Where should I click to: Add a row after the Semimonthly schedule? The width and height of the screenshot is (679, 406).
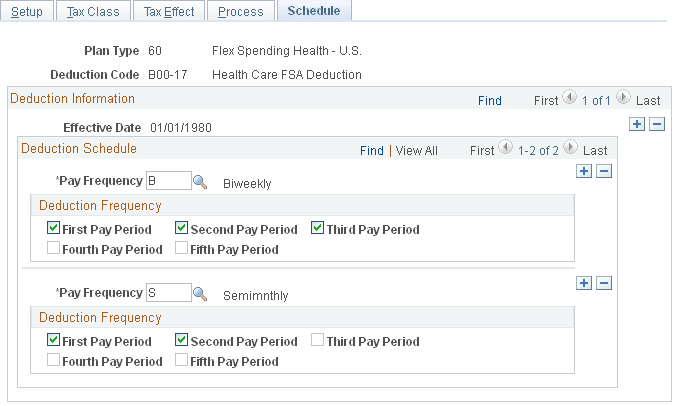point(584,283)
